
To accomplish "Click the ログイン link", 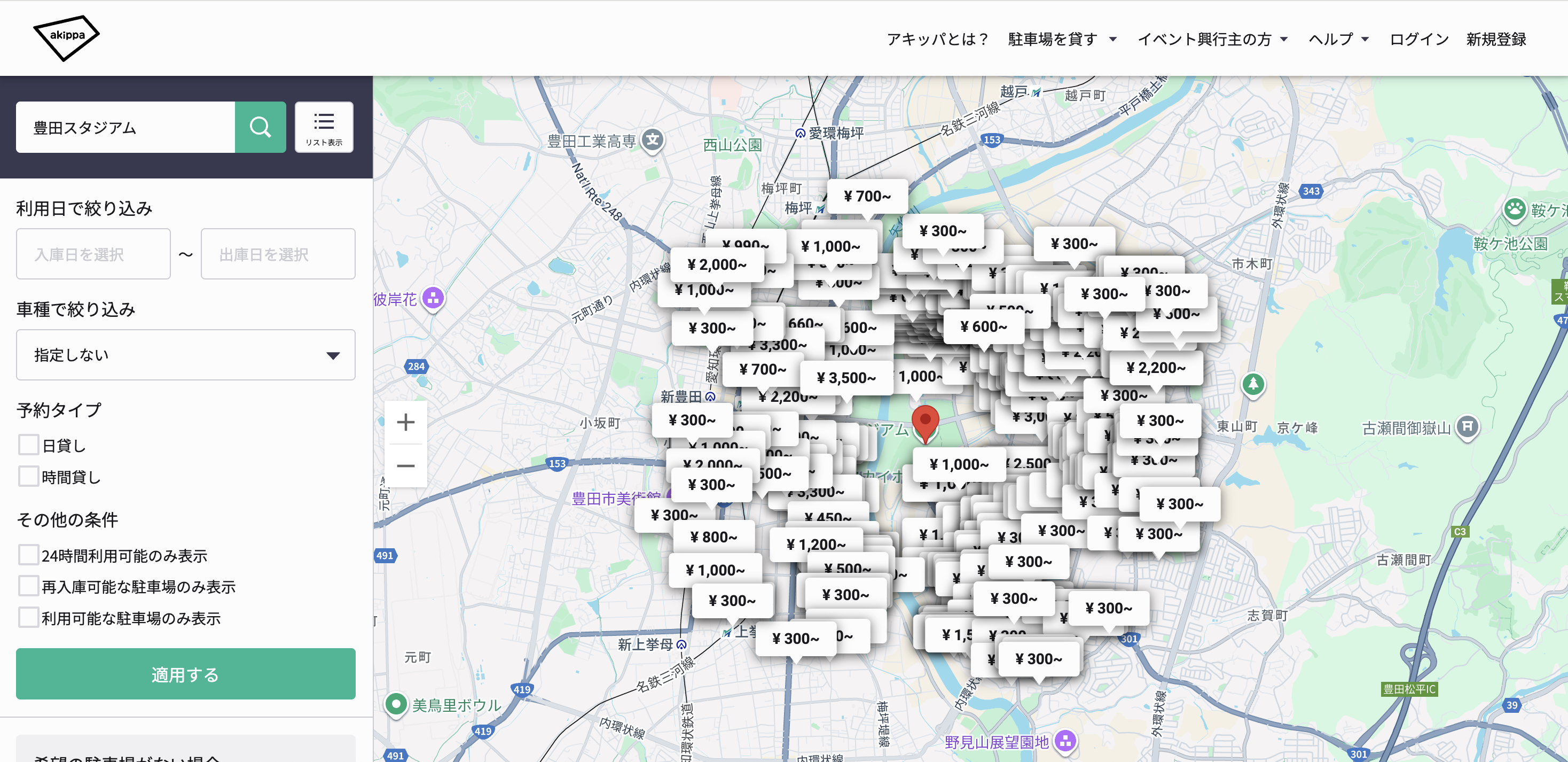I will click(x=1419, y=40).
